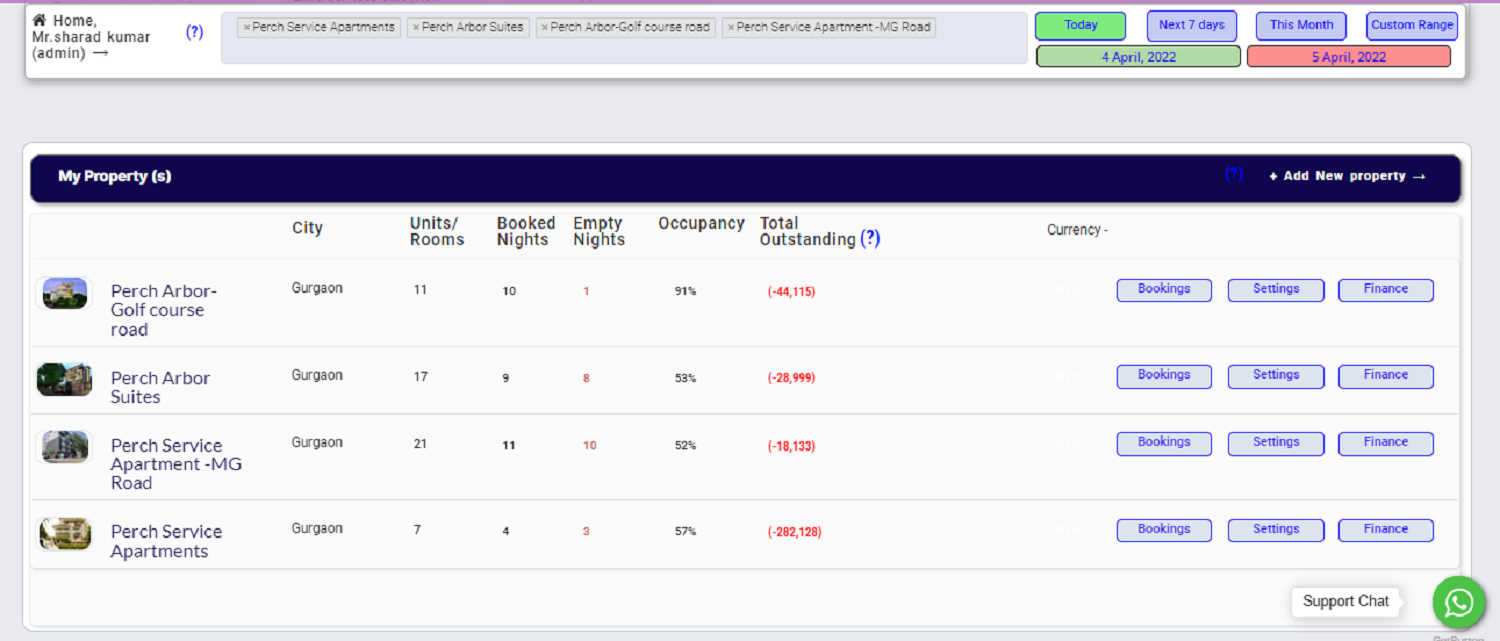Click the City column header
The width and height of the screenshot is (1500, 641).
(307, 228)
